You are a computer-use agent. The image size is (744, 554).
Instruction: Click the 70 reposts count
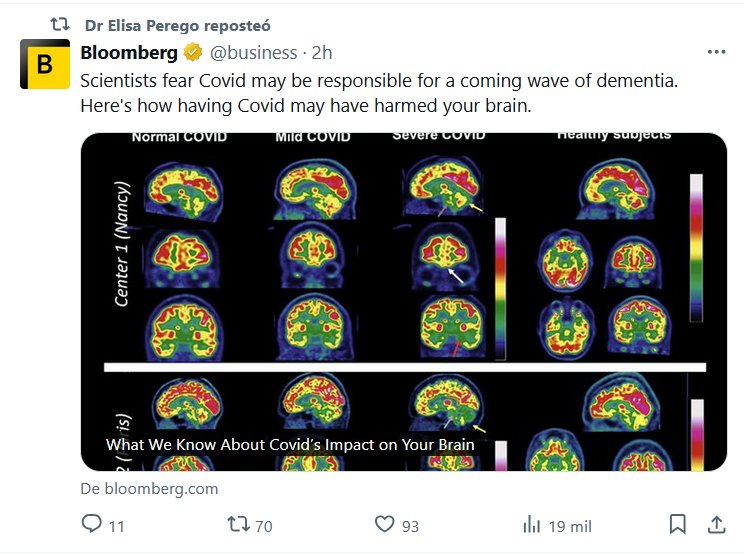coord(263,525)
